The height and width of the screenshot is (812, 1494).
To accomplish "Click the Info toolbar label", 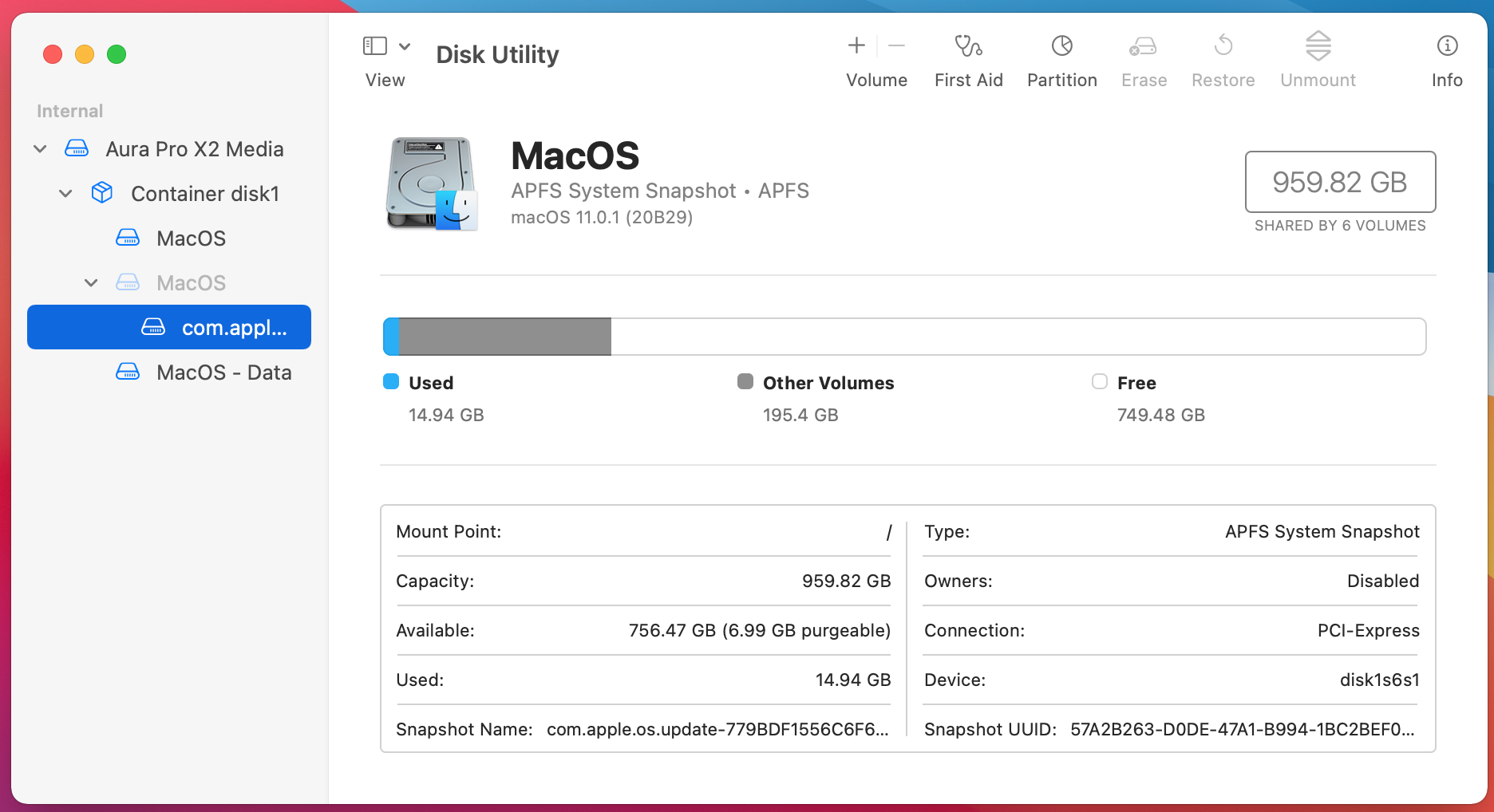I will (1447, 80).
